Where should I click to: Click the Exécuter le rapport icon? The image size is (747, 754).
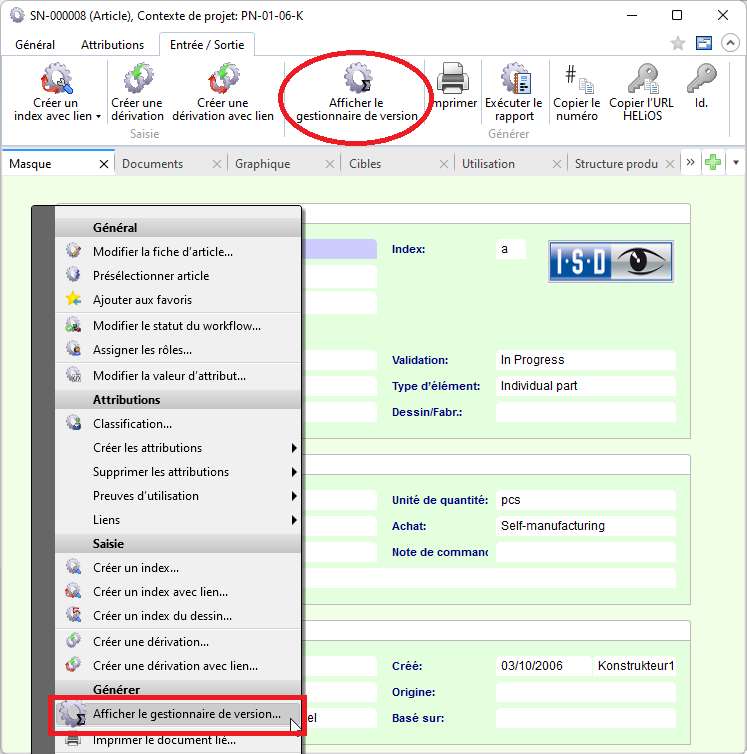[x=514, y=78]
